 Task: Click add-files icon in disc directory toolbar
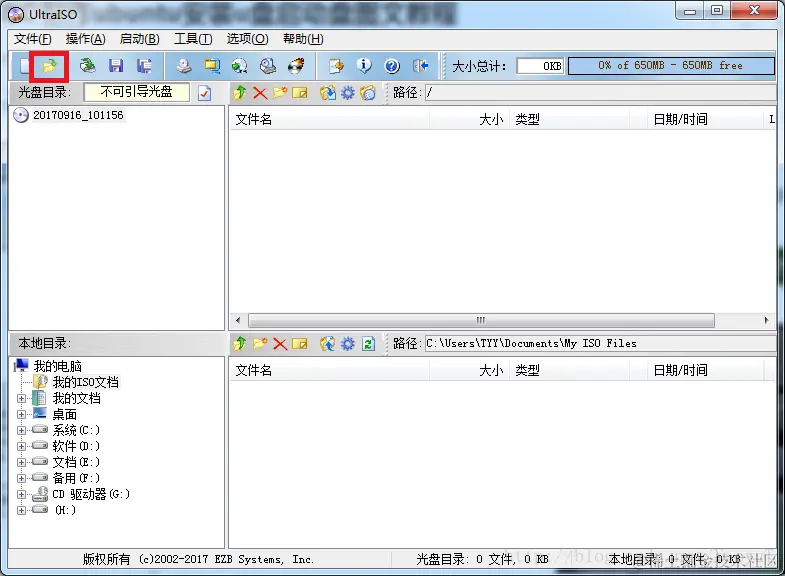tap(328, 93)
